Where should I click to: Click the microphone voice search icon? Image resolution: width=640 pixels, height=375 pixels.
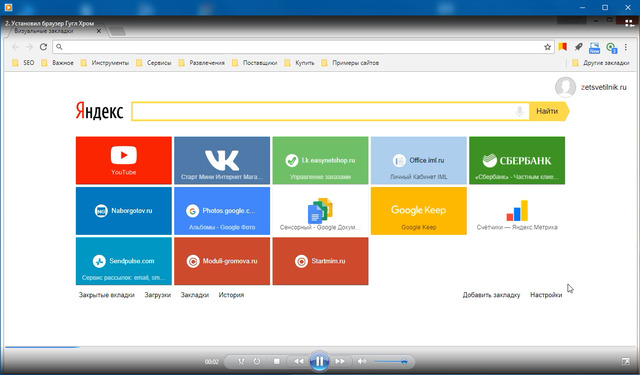(519, 111)
